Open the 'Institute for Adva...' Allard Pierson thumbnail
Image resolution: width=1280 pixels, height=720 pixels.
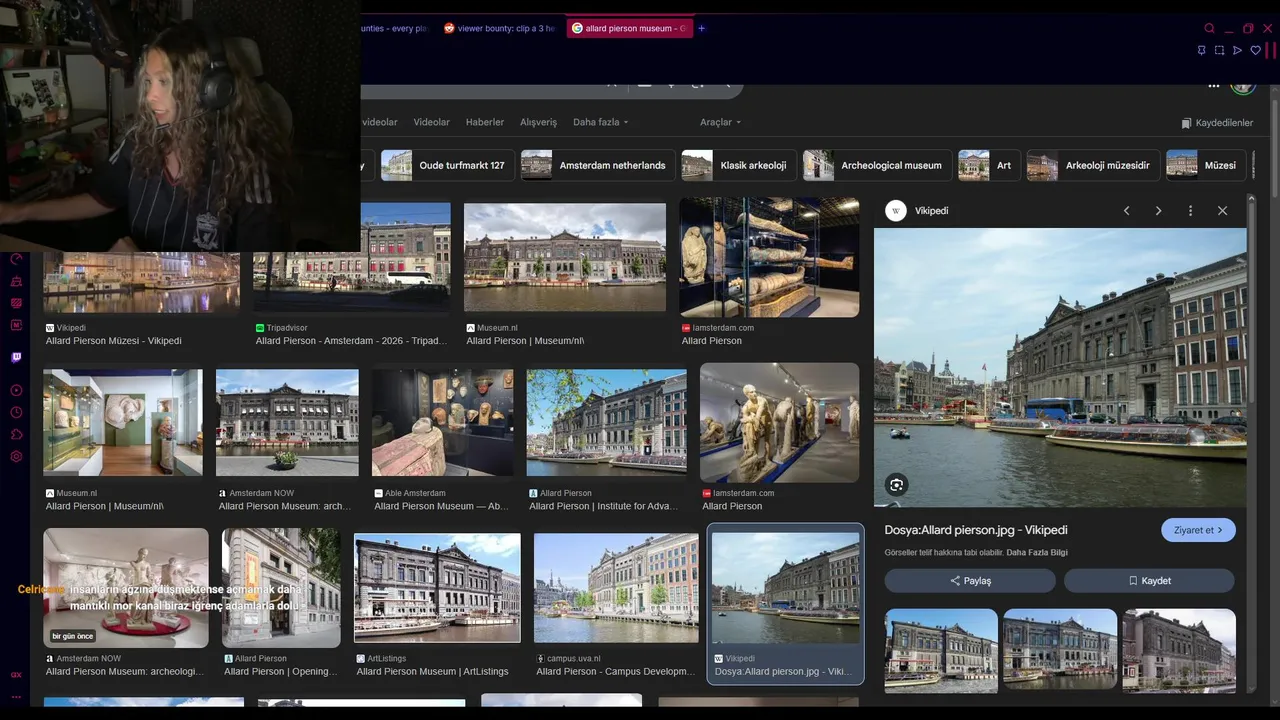pyautogui.click(x=607, y=422)
